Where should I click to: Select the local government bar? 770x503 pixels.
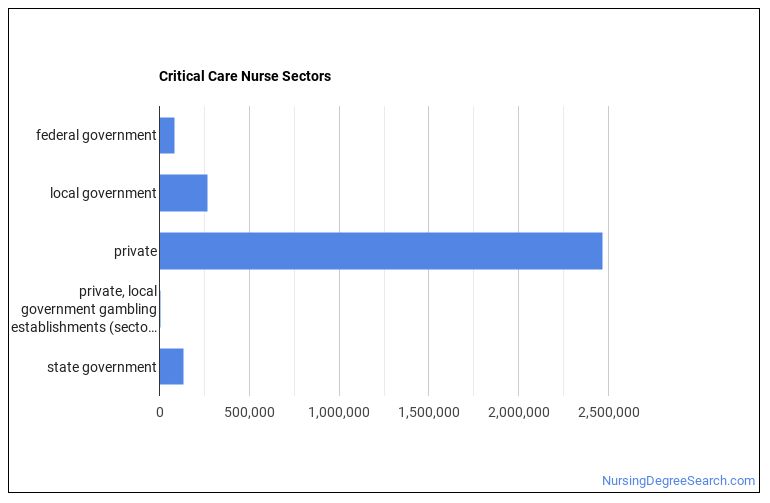coord(183,193)
